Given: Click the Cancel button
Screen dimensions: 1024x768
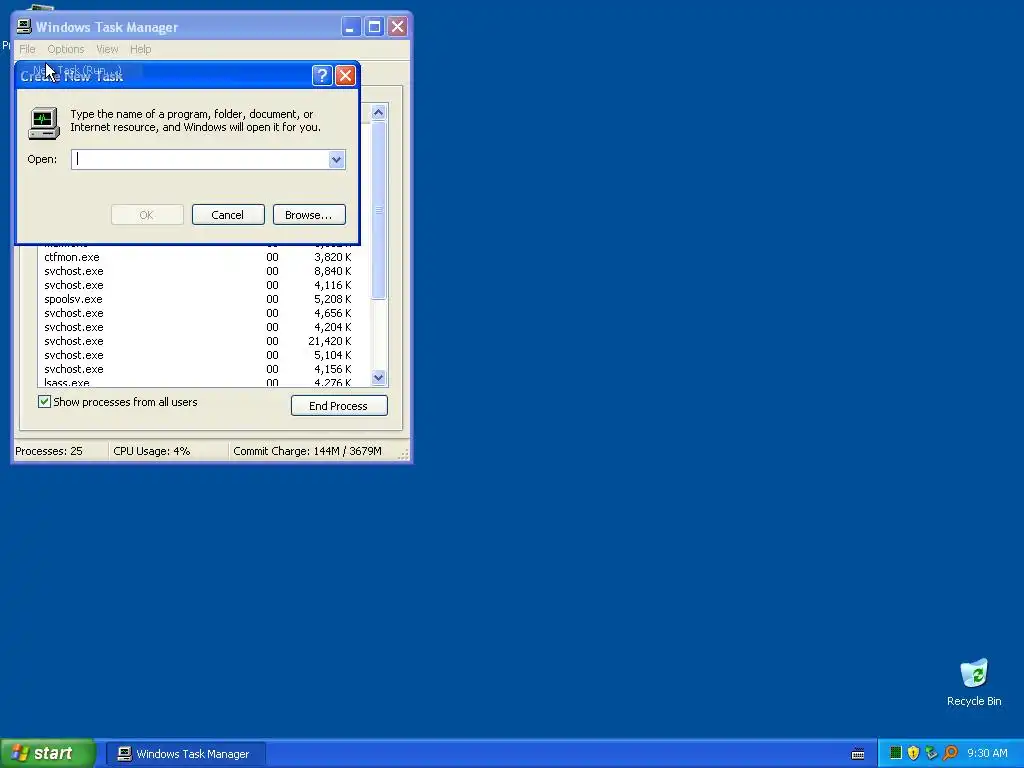Looking at the screenshot, I should (228, 215).
